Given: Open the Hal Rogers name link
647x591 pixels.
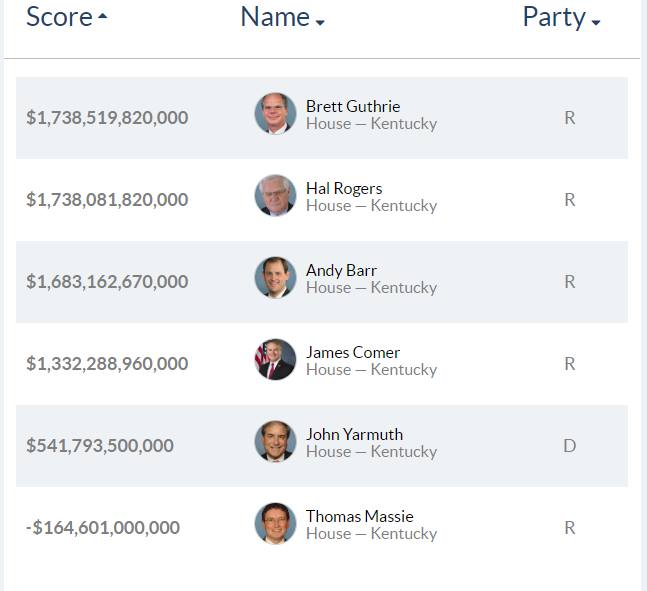Looking at the screenshot, I should pos(343,188).
